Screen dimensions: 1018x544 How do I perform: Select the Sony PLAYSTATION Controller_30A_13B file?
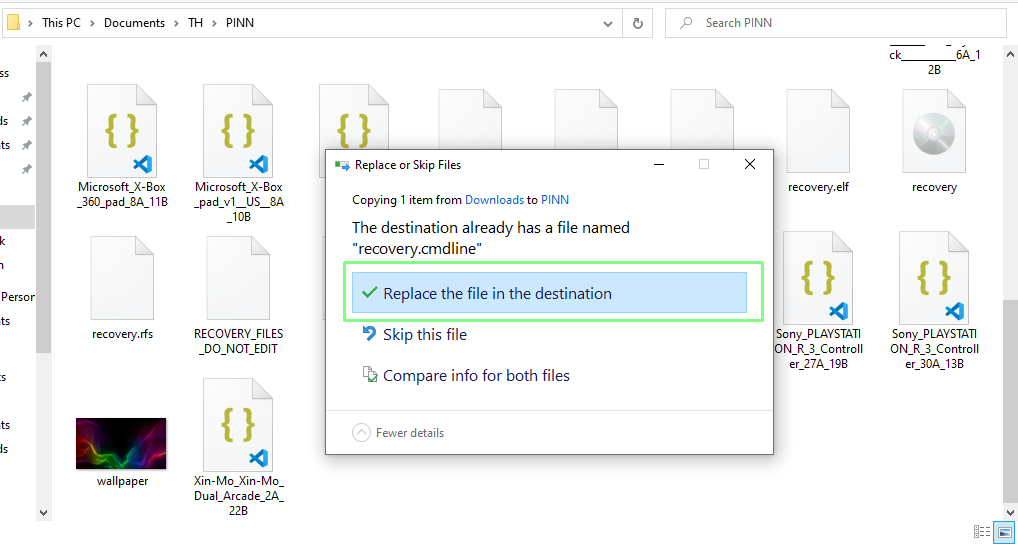click(x=934, y=277)
